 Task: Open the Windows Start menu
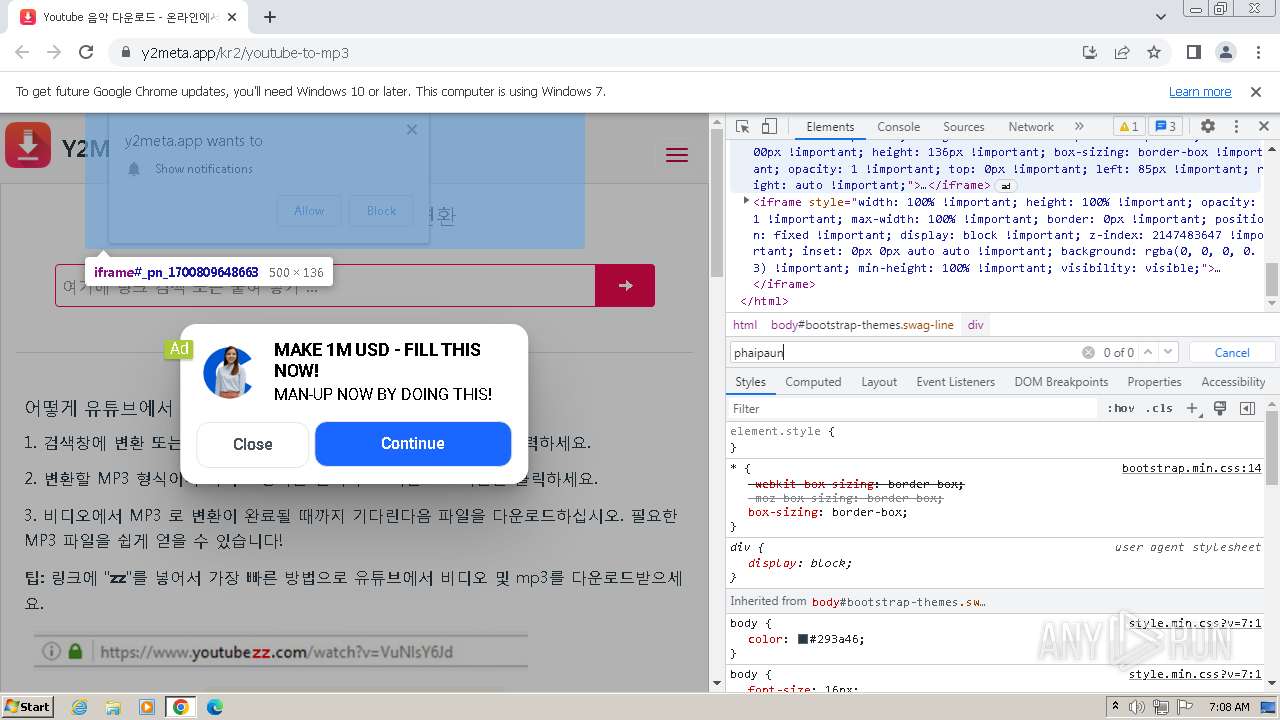coord(27,706)
